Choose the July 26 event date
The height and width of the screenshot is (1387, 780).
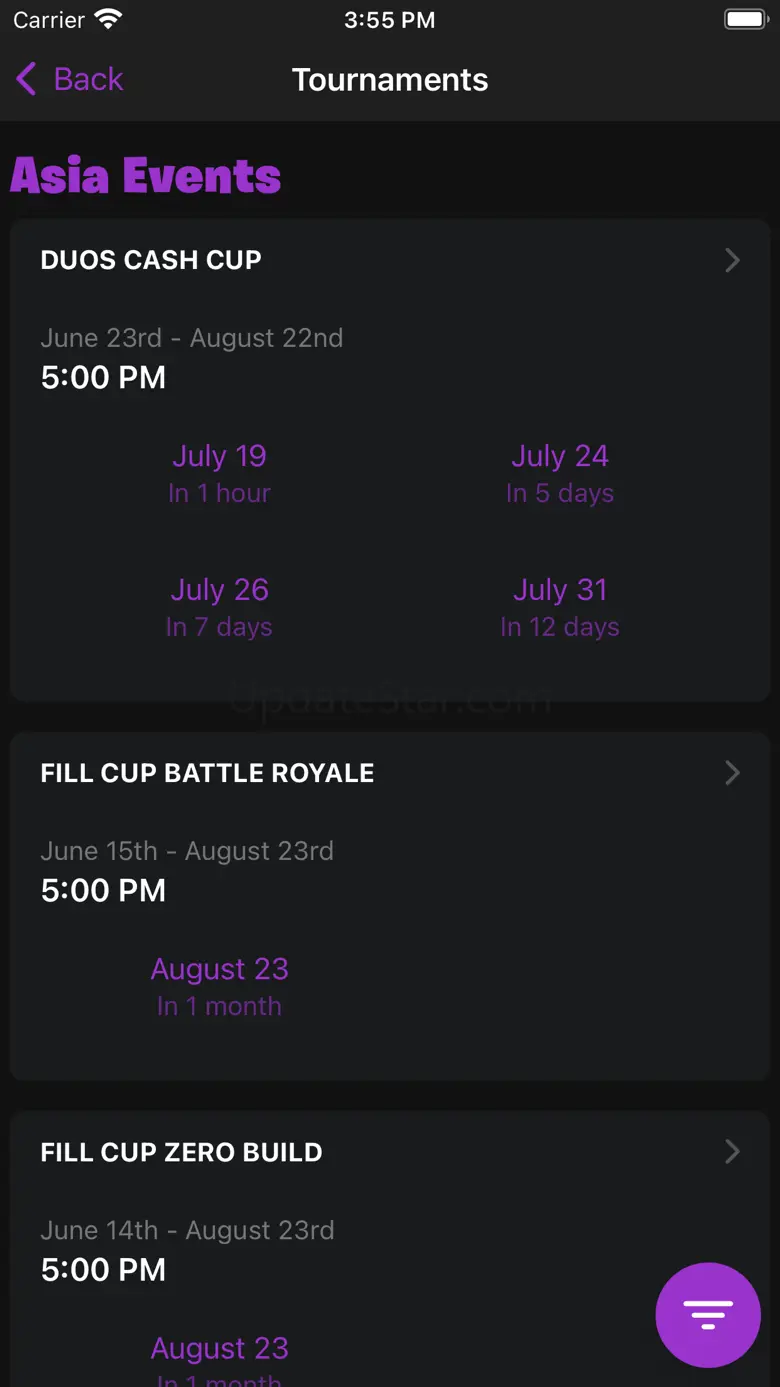pos(219,607)
